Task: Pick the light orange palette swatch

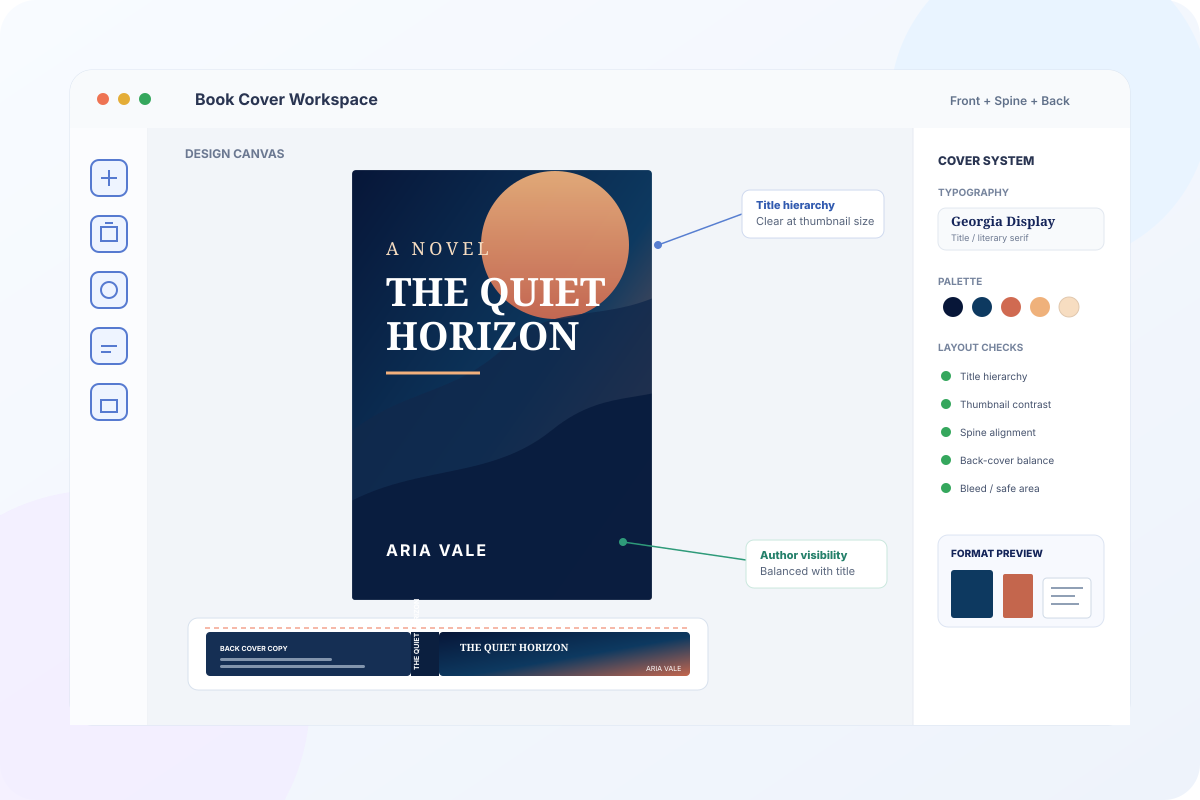Action: pyautogui.click(x=1040, y=307)
